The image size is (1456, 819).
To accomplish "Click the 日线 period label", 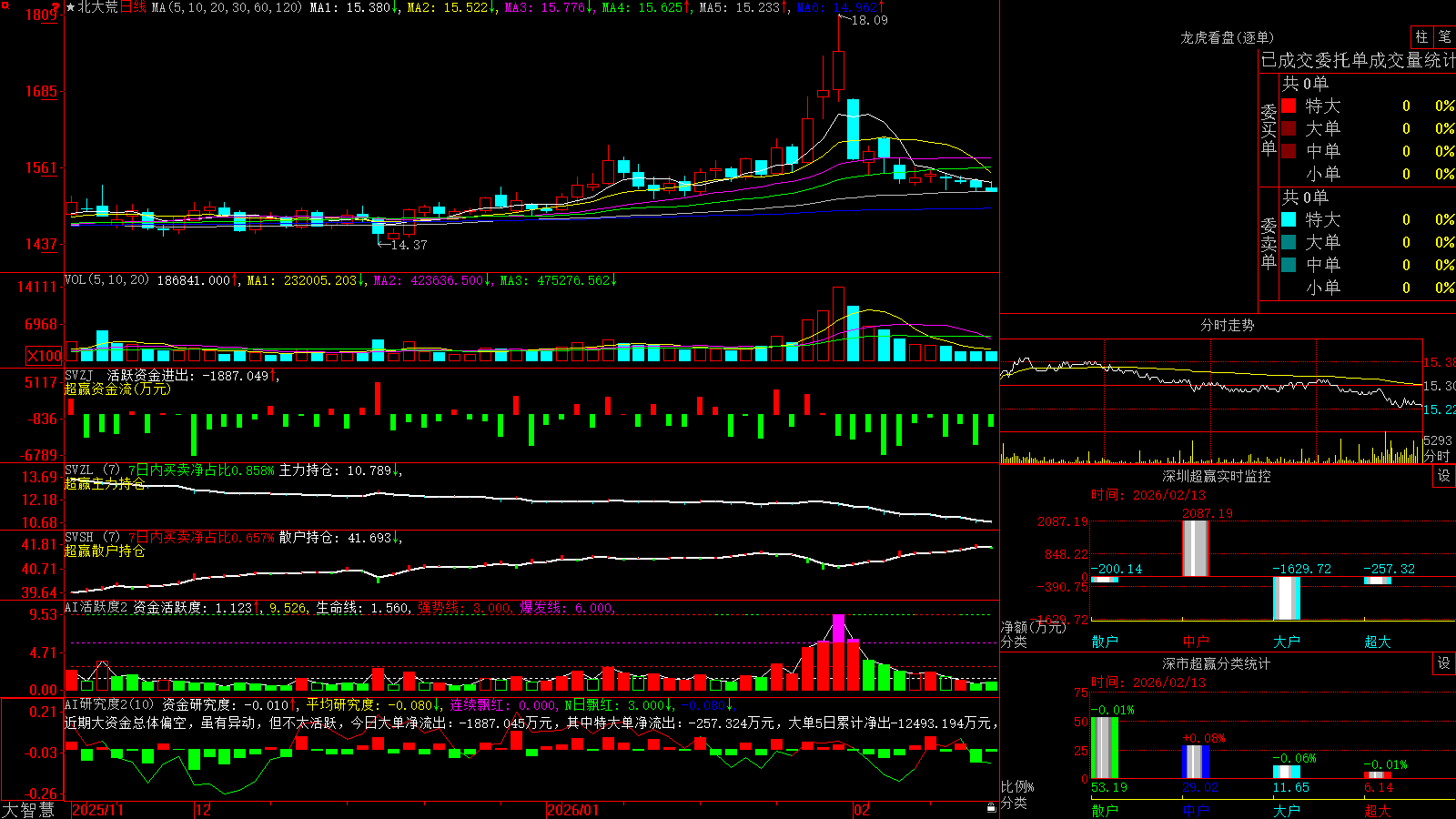I will [133, 7].
